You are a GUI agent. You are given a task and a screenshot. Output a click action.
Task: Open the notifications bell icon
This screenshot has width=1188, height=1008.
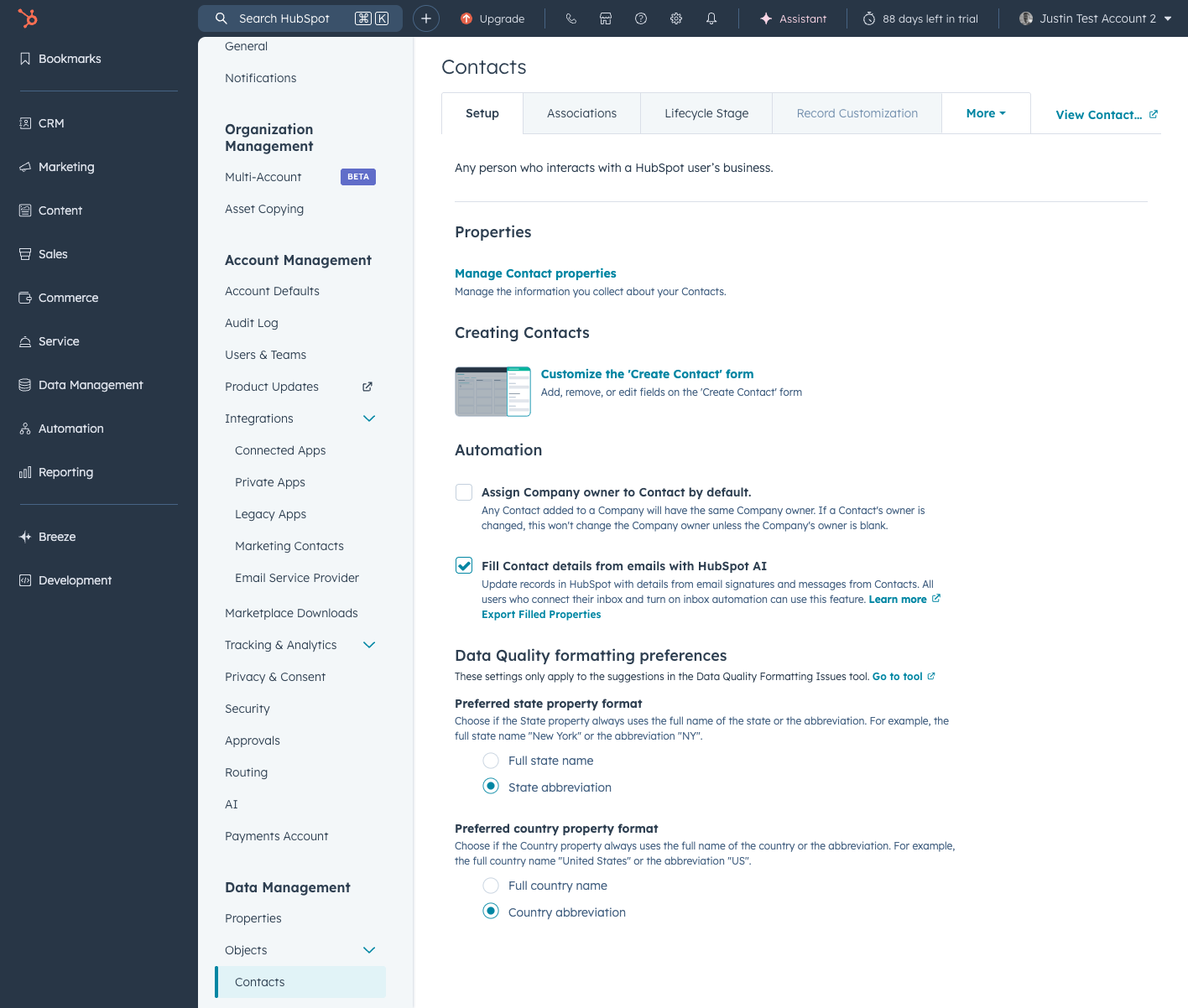[x=711, y=18]
